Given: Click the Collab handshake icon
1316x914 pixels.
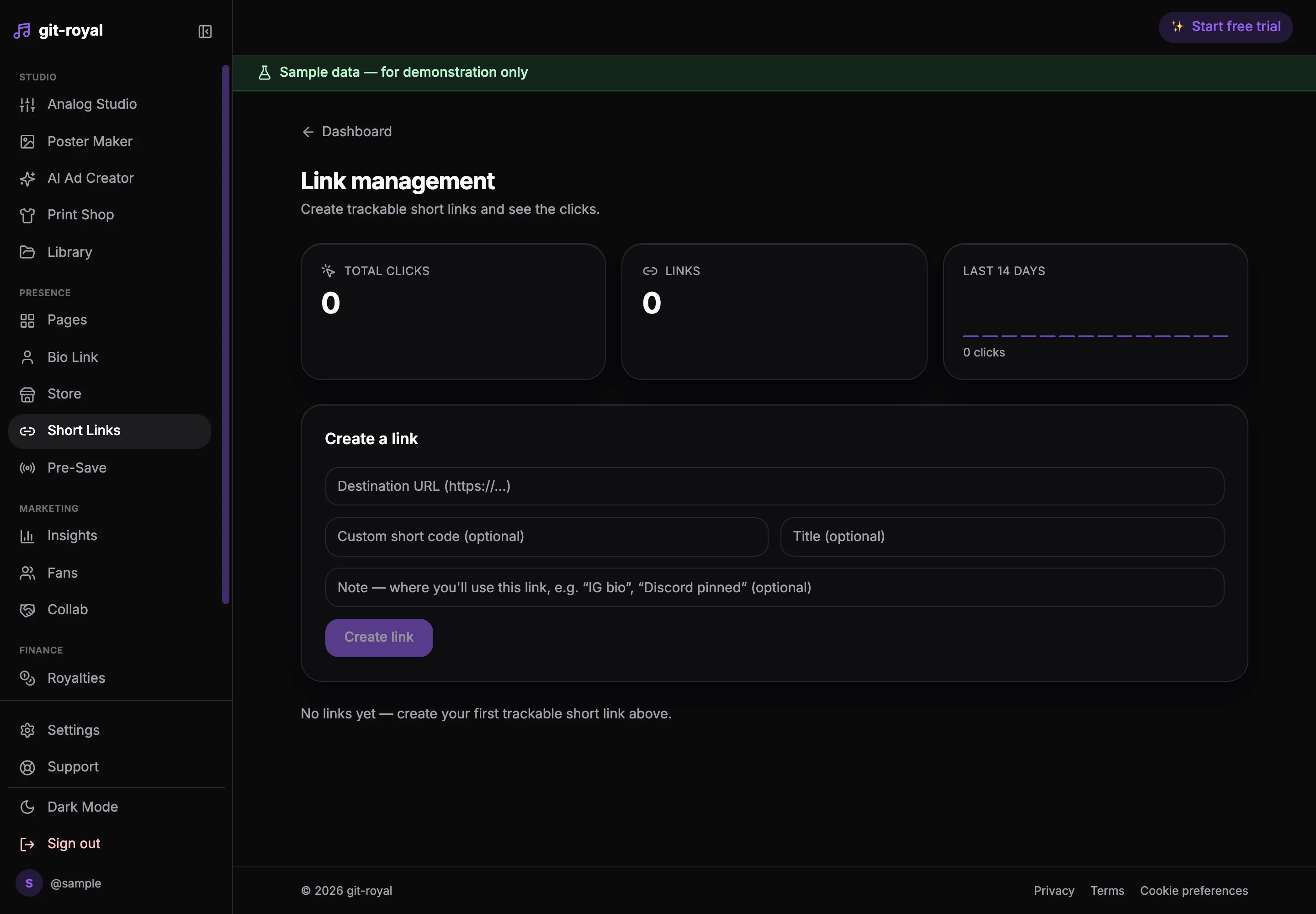Looking at the screenshot, I should click(27, 610).
